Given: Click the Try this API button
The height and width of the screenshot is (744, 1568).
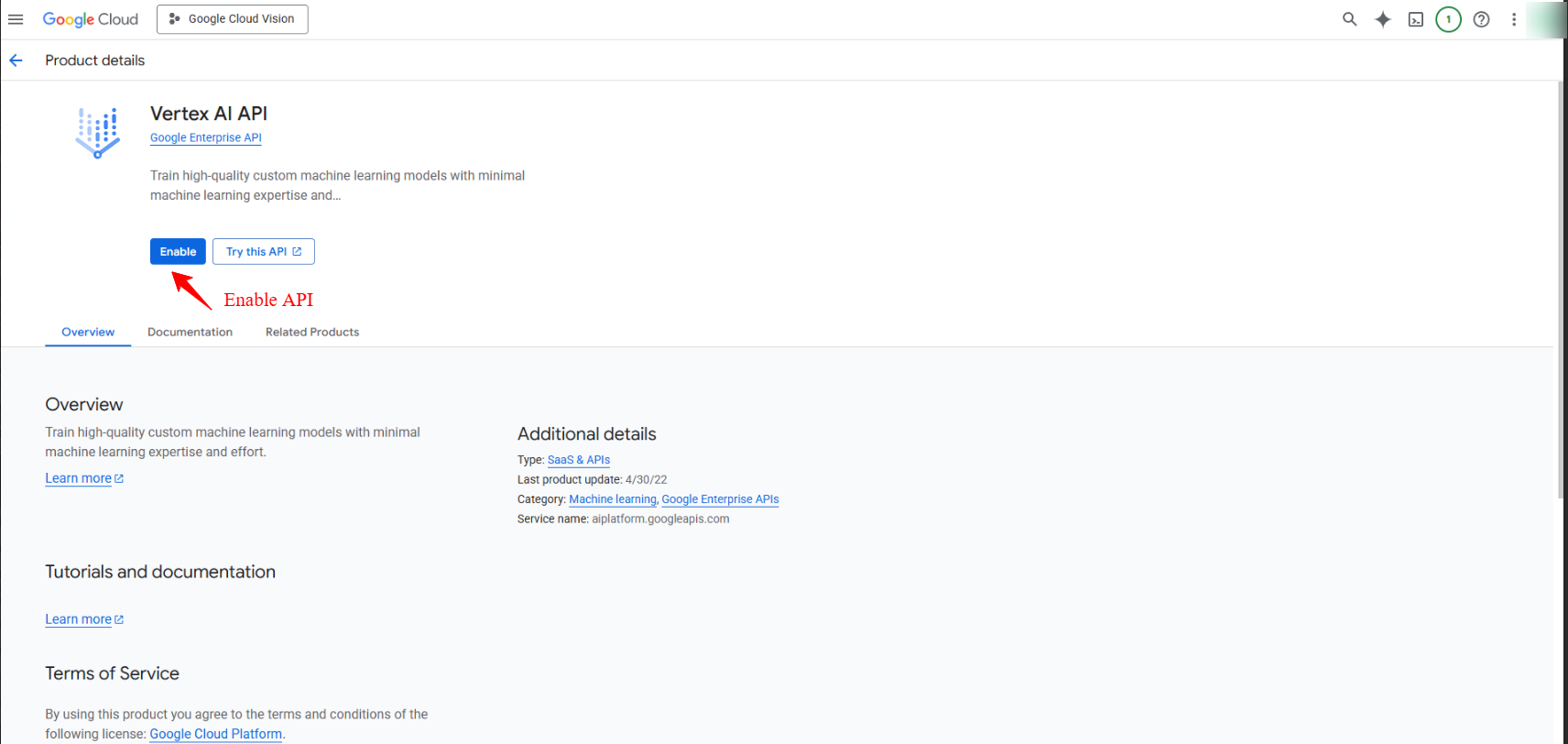Looking at the screenshot, I should [x=264, y=252].
